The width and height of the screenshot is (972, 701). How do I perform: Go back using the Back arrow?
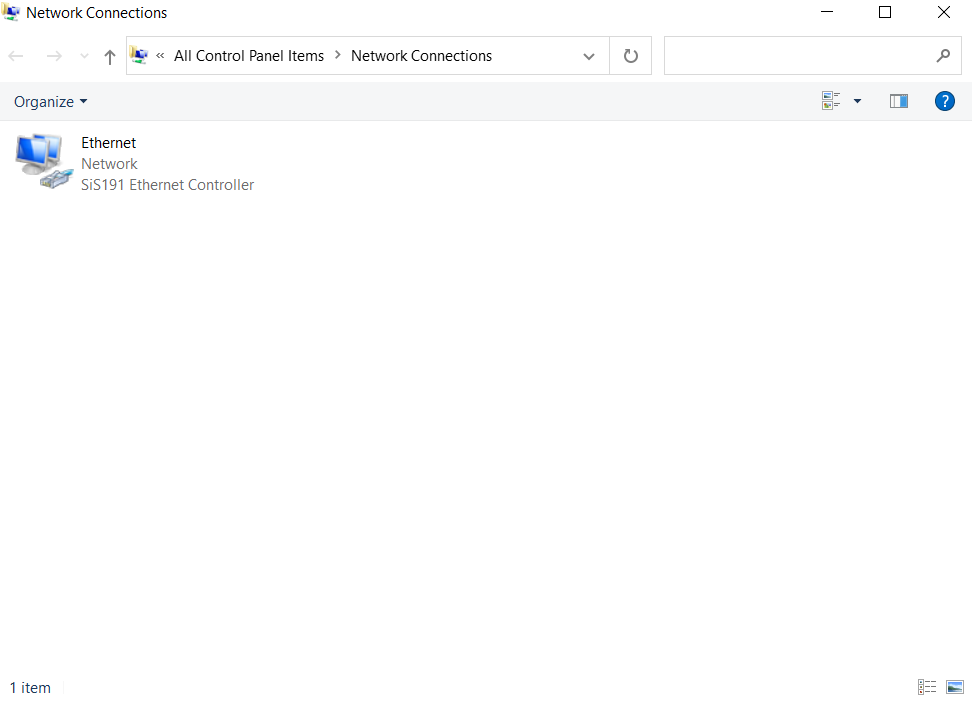coord(16,56)
